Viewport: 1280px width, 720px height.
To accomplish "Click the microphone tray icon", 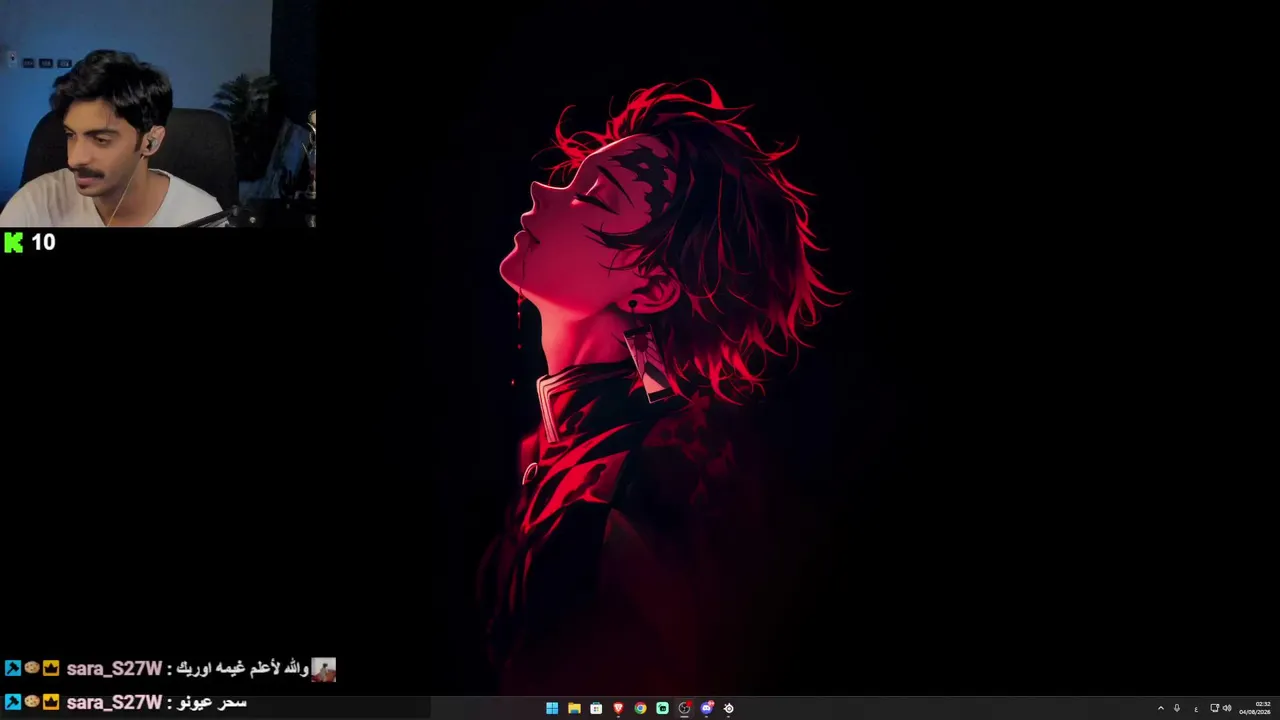I will click(x=1177, y=708).
